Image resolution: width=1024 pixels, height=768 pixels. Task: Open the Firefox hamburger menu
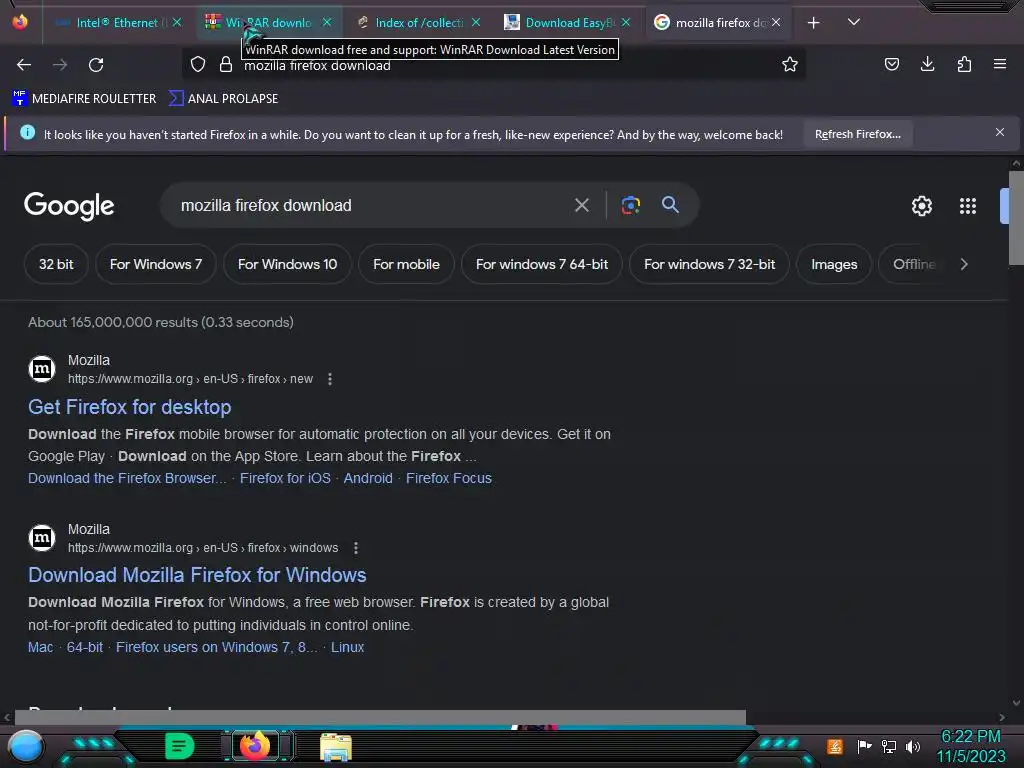click(1000, 64)
